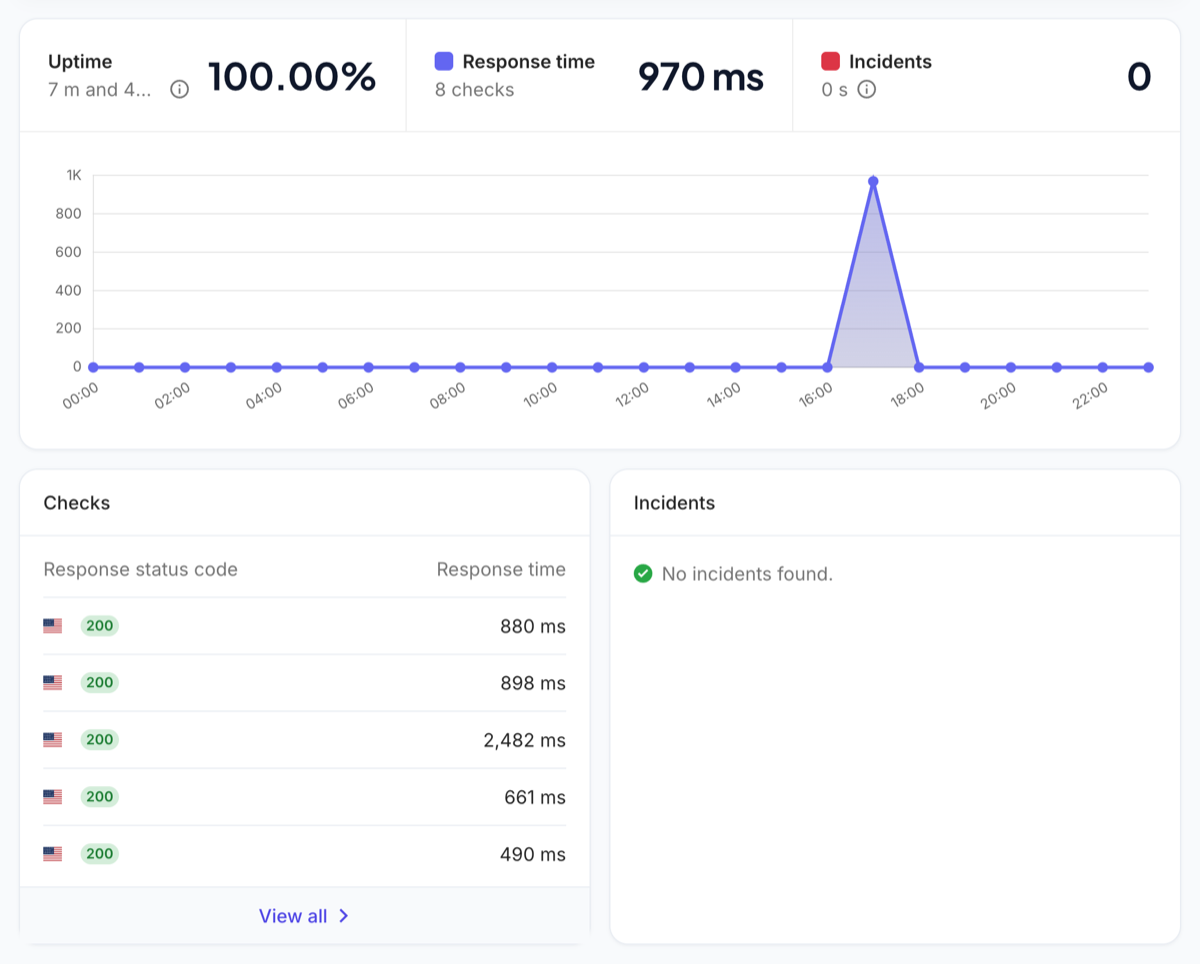Click the Checks panel title
This screenshot has height=964, width=1200.
[x=77, y=503]
